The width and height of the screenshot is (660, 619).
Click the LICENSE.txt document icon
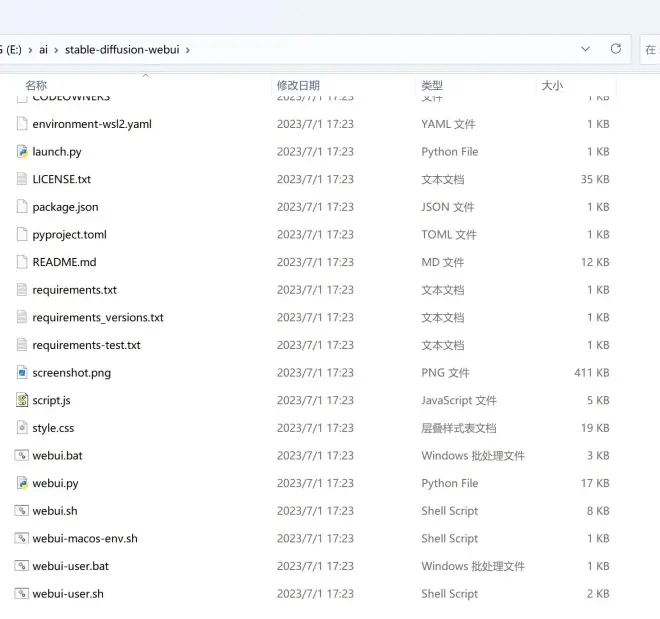pyautogui.click(x=22, y=179)
